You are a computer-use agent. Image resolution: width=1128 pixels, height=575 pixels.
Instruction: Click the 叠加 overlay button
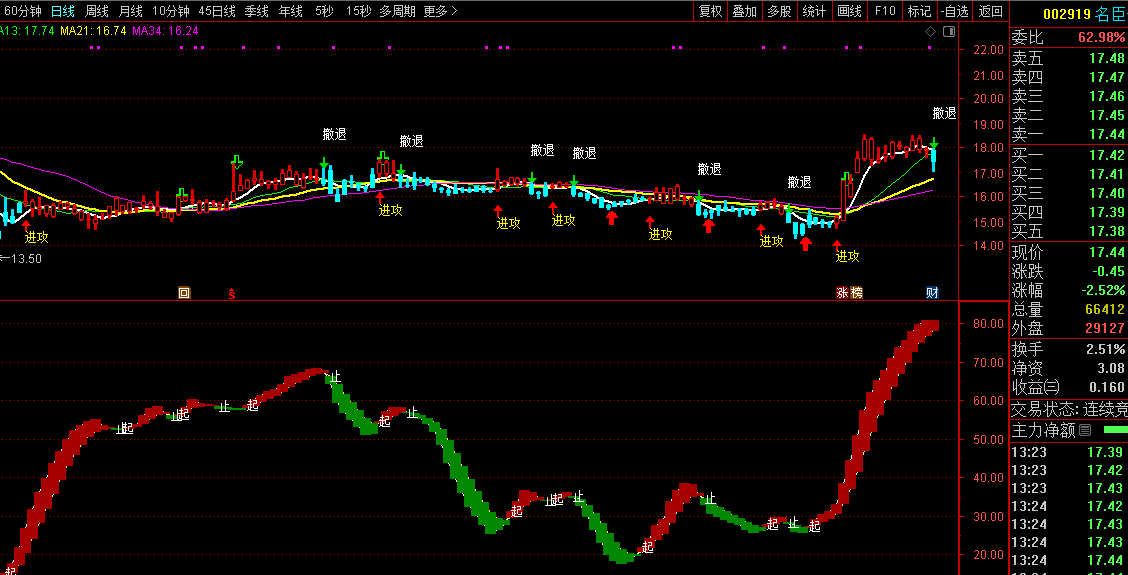click(x=745, y=11)
